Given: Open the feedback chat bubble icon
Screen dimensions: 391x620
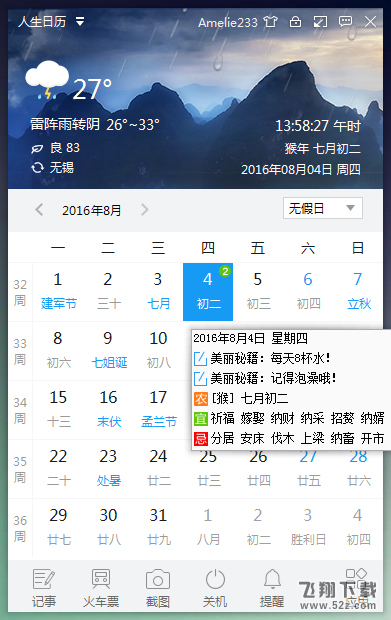Looking at the screenshot, I should (346, 21).
